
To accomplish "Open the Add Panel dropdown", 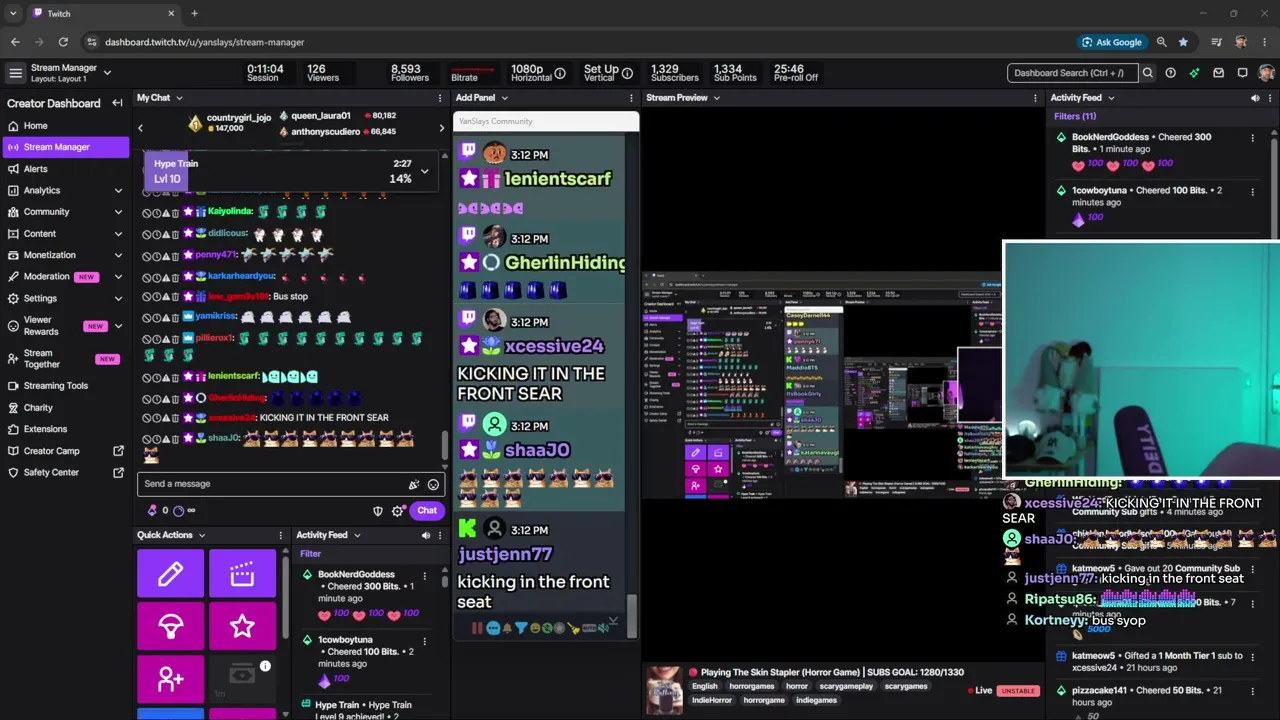I will coord(504,98).
